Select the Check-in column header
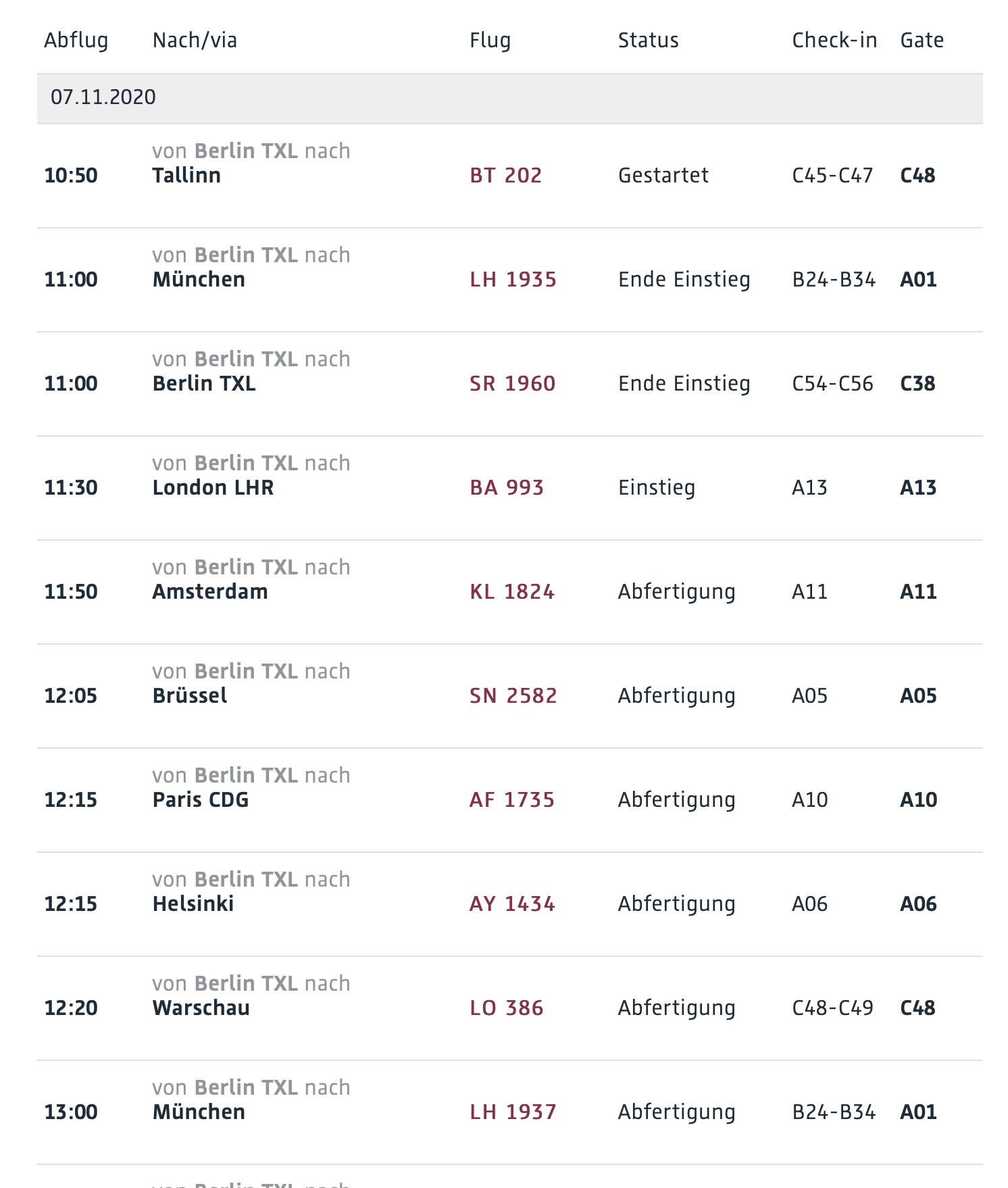The image size is (1008, 1188). coord(834,41)
